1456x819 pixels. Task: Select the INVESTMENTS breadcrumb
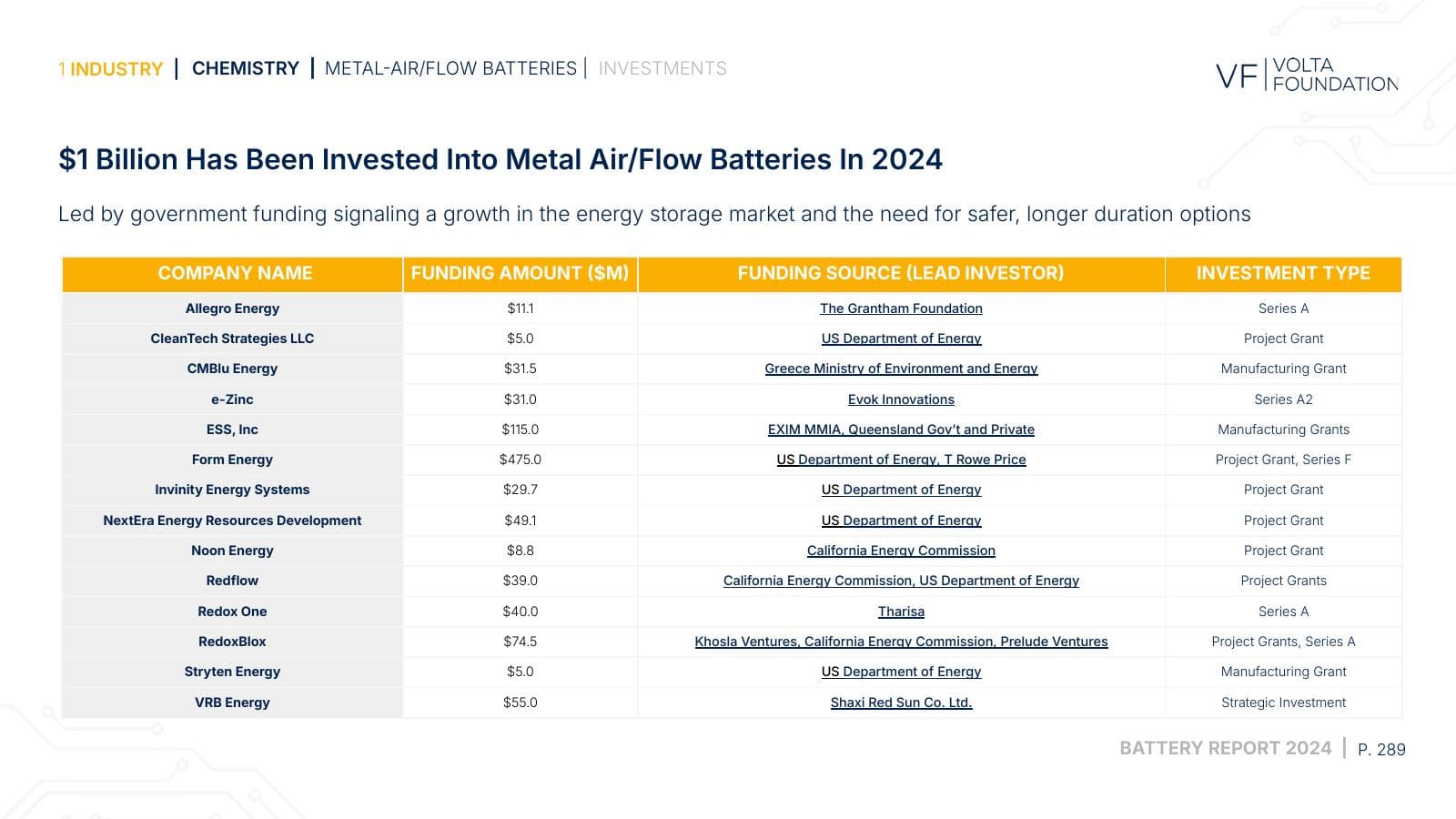[x=662, y=68]
